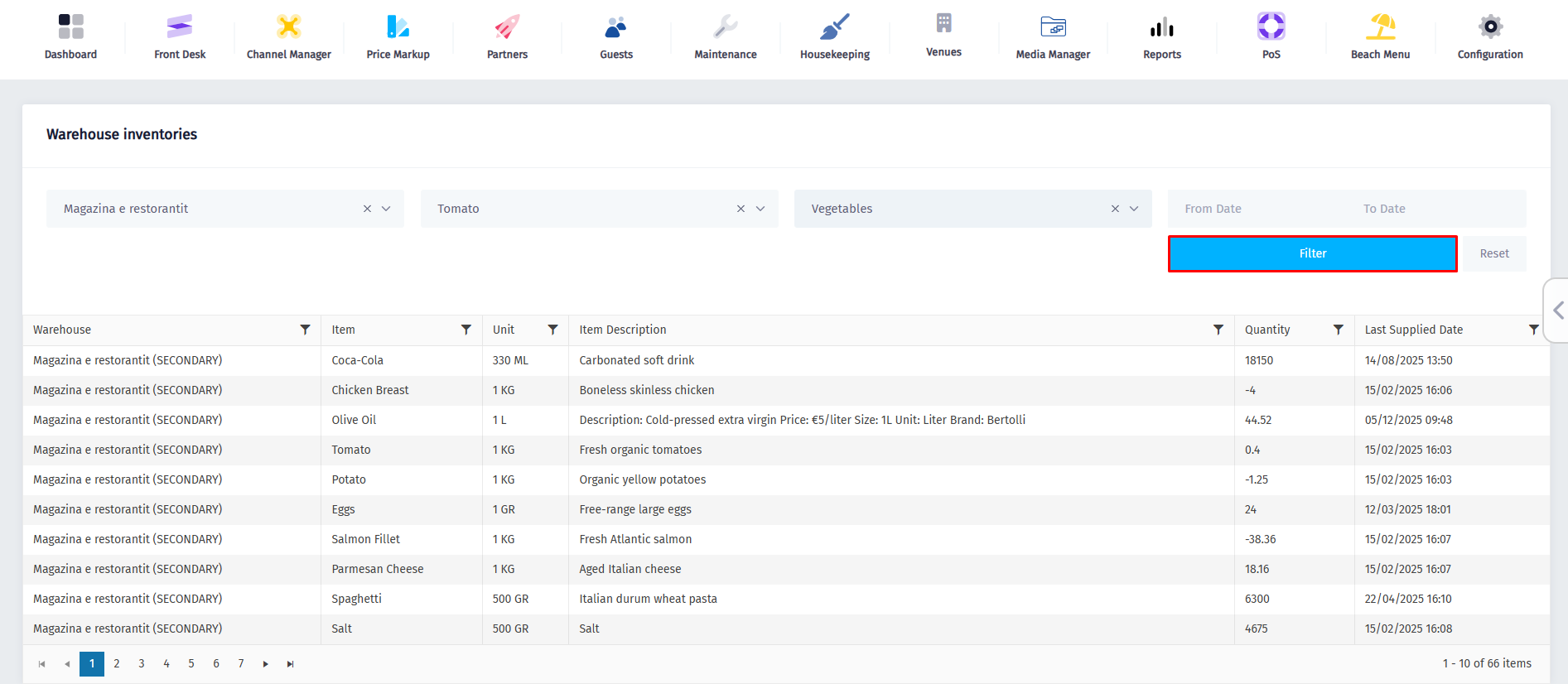
Task: Click the blue Filter button
Action: (1312, 253)
